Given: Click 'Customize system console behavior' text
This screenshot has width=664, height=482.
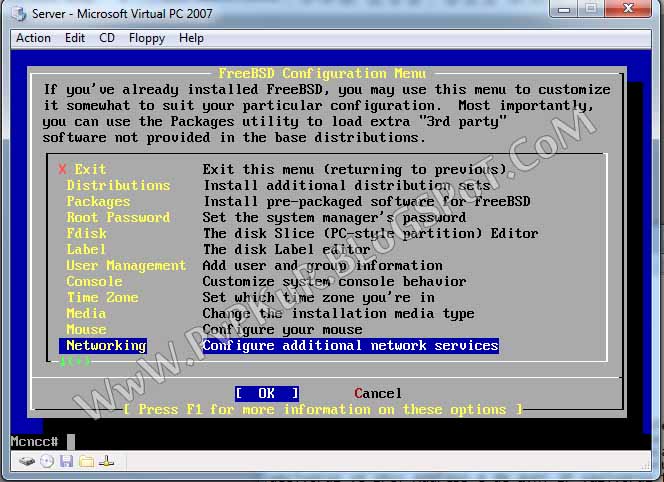Looking at the screenshot, I should [x=335, y=282].
